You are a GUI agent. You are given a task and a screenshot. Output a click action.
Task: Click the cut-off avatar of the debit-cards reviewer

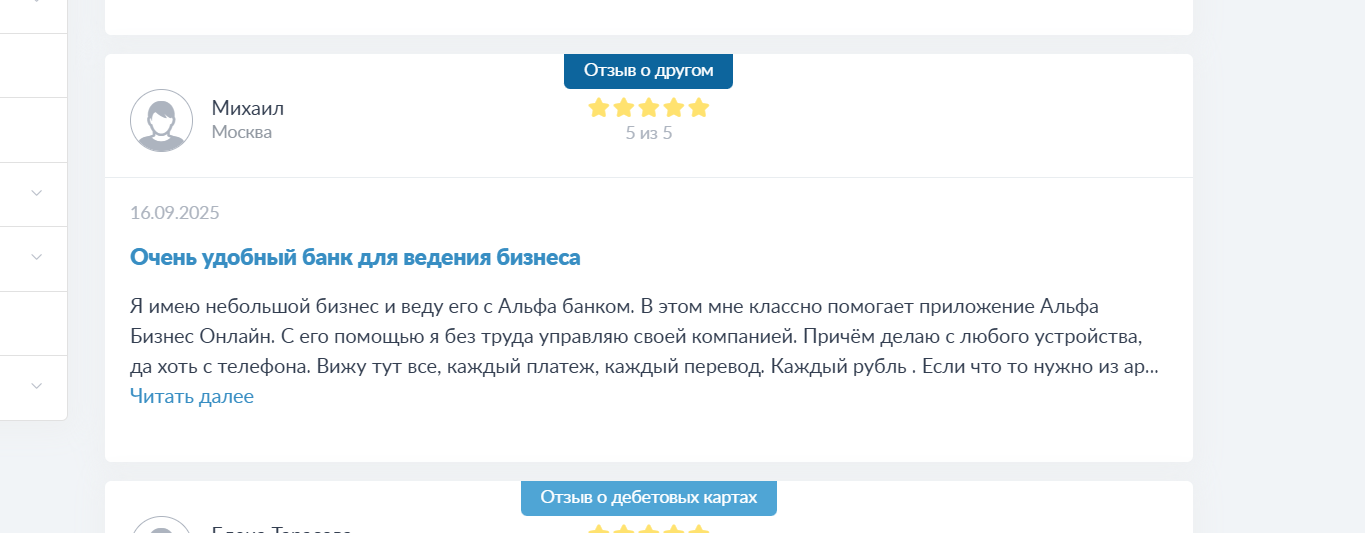pos(161,525)
